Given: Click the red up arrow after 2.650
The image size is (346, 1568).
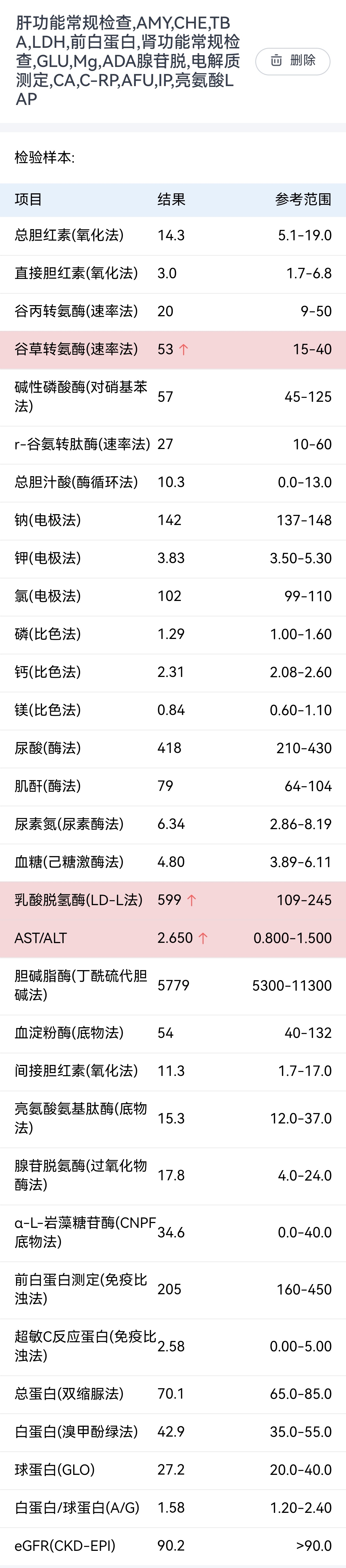Looking at the screenshot, I should click(x=203, y=938).
